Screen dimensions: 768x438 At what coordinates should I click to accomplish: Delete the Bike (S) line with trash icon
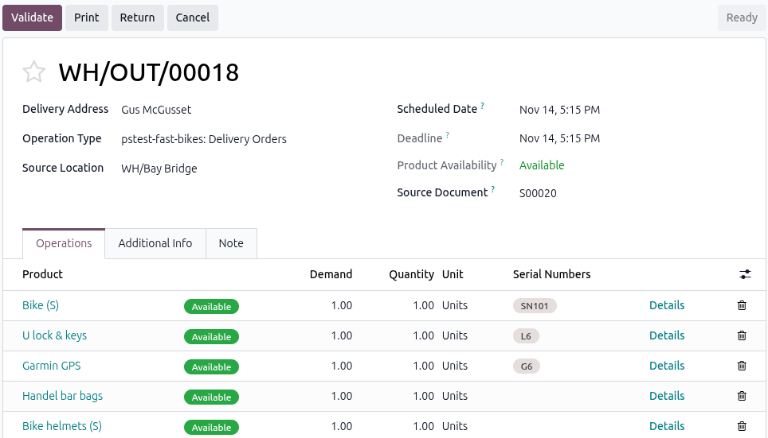click(742, 306)
